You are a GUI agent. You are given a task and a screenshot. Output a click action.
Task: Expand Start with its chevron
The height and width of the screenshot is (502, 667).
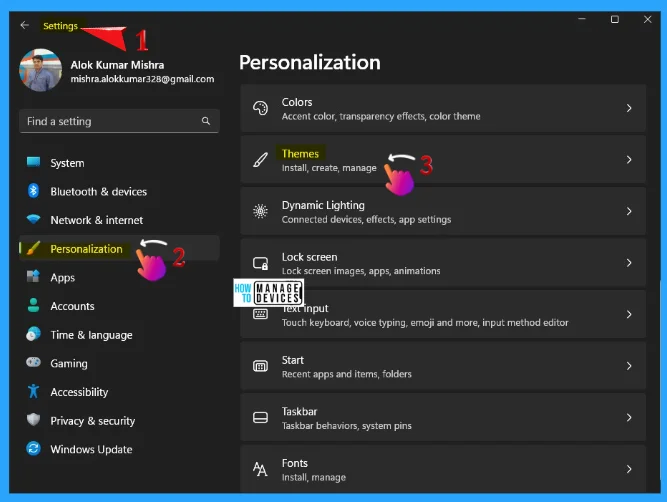629,366
